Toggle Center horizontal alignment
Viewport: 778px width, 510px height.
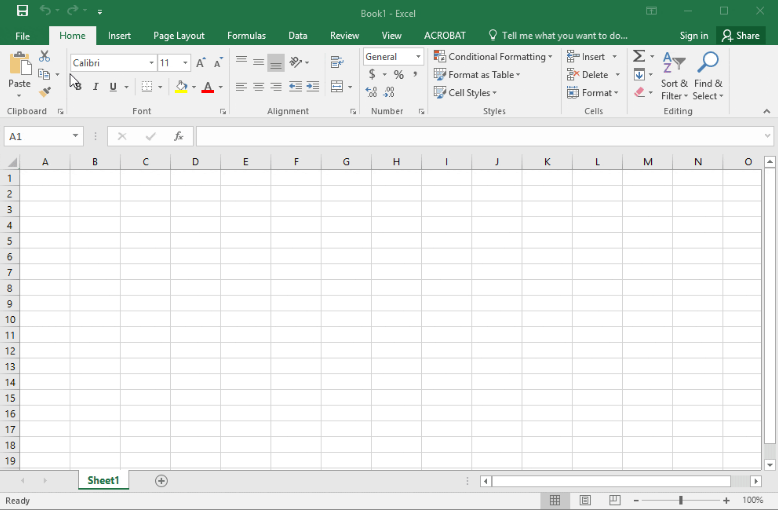point(259,87)
